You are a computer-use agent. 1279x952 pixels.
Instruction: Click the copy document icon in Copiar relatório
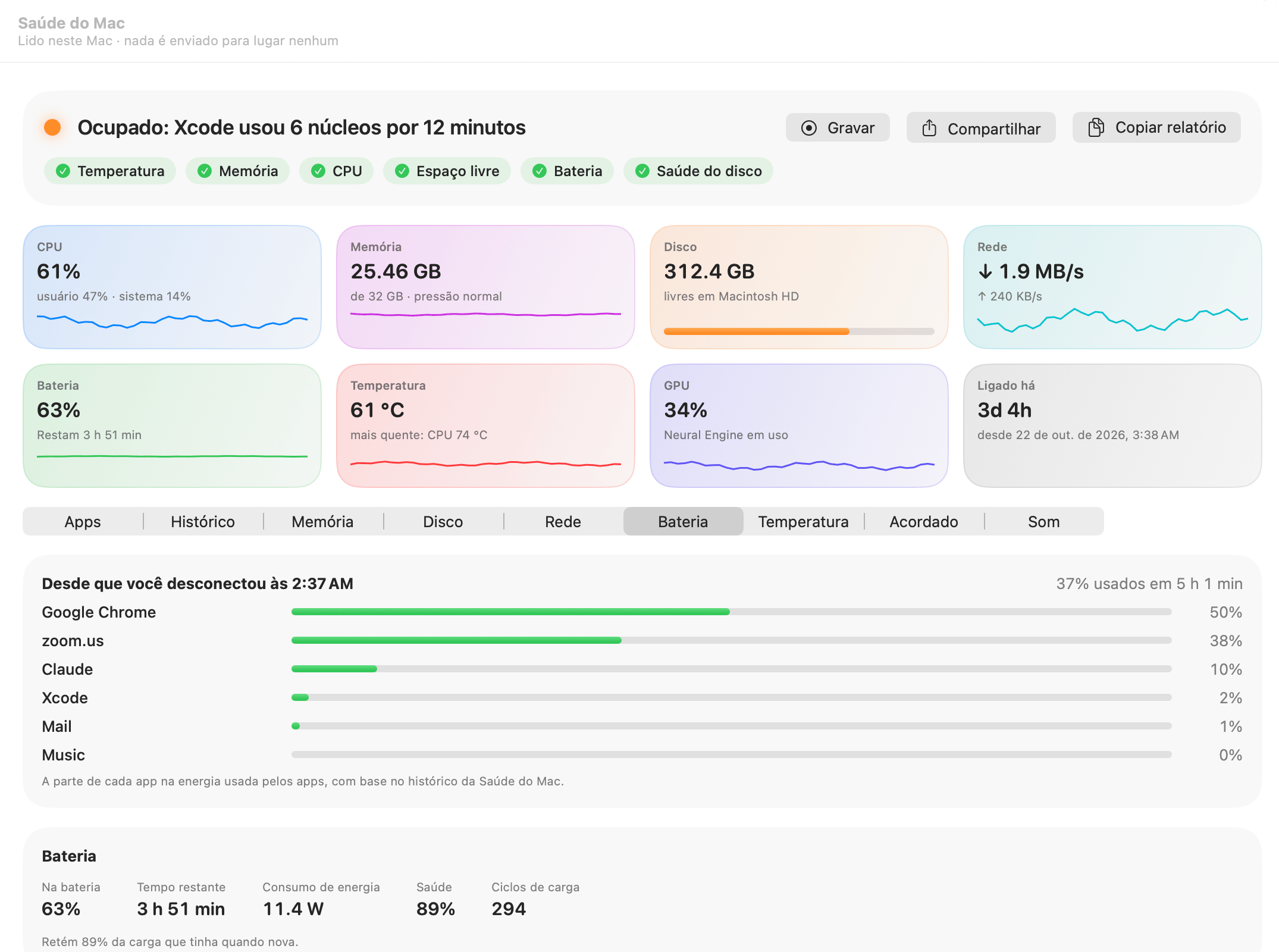coord(1096,127)
